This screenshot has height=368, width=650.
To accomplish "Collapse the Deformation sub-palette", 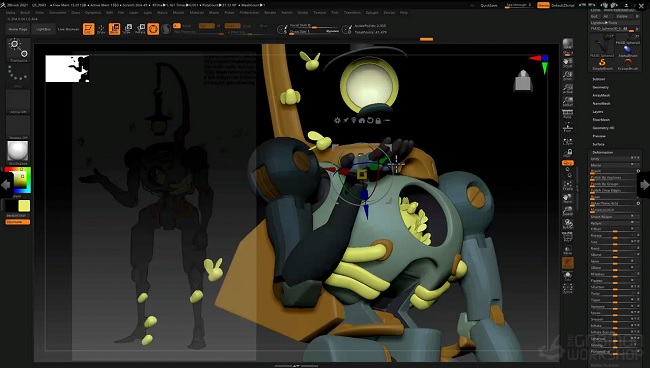I will 603,153.
